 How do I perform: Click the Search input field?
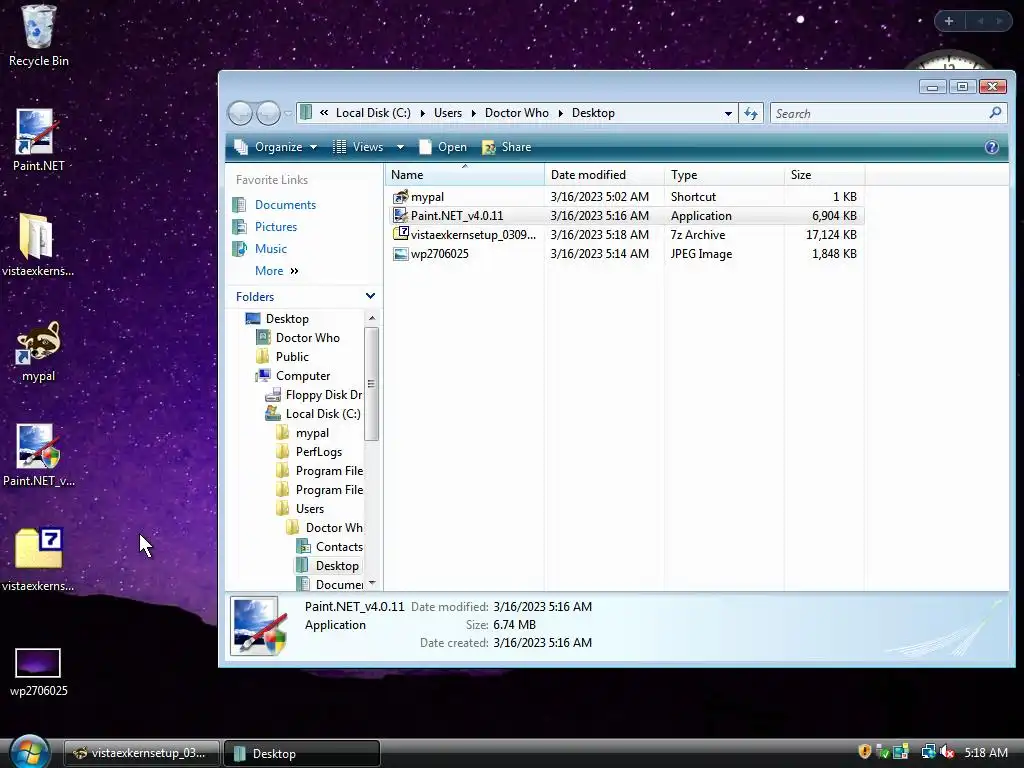pos(879,114)
